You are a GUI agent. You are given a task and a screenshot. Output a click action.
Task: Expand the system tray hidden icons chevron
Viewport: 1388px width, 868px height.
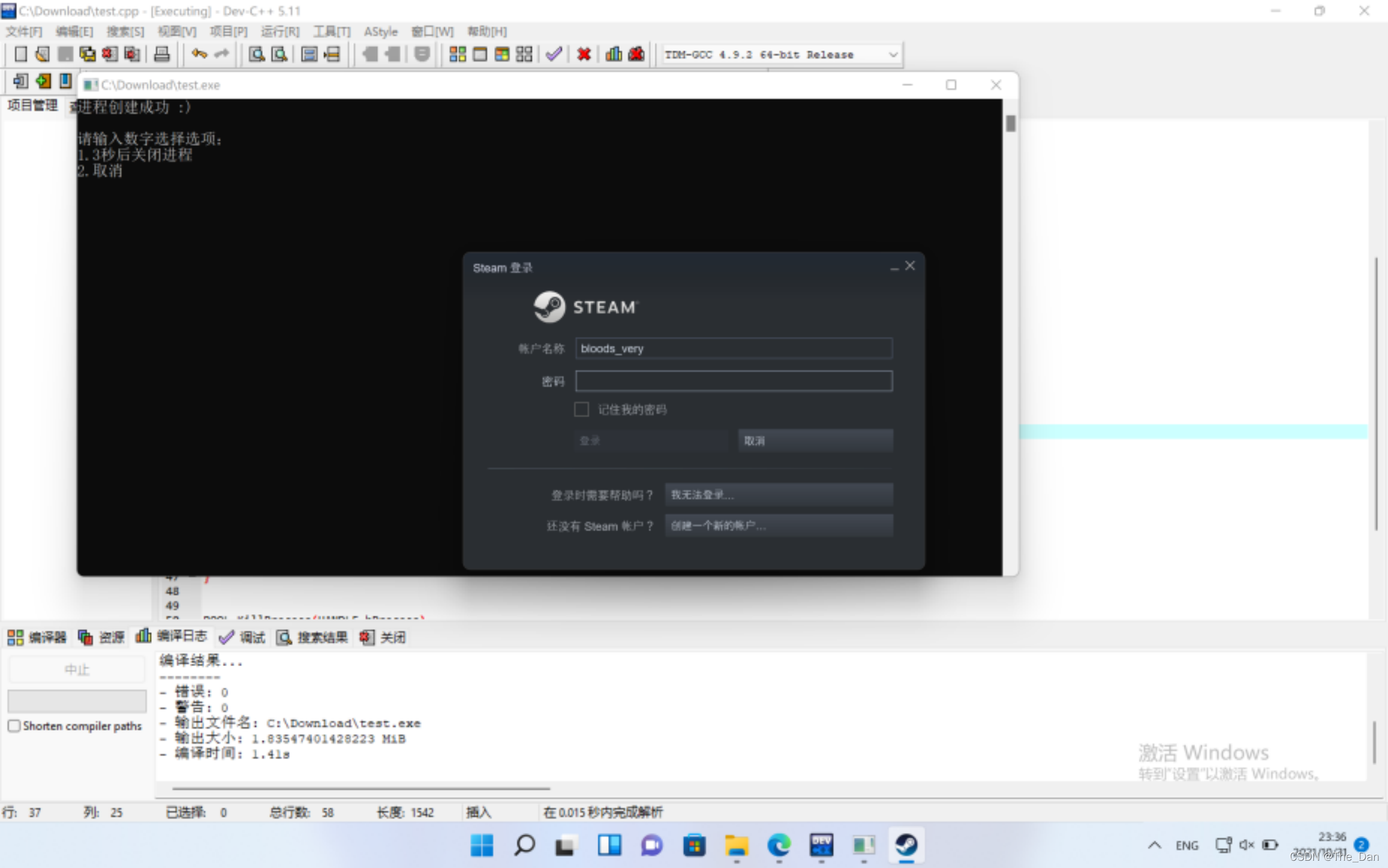click(x=1154, y=845)
